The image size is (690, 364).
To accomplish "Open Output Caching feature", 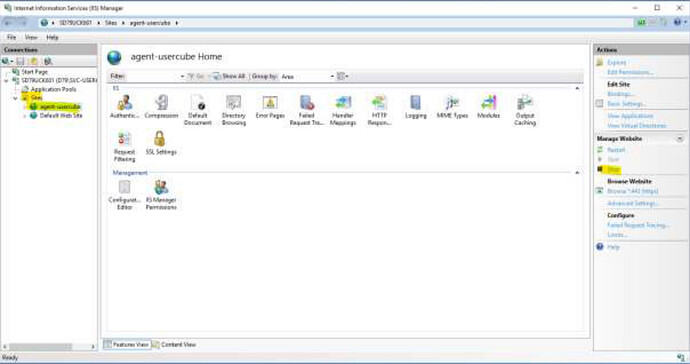I will coord(525,110).
